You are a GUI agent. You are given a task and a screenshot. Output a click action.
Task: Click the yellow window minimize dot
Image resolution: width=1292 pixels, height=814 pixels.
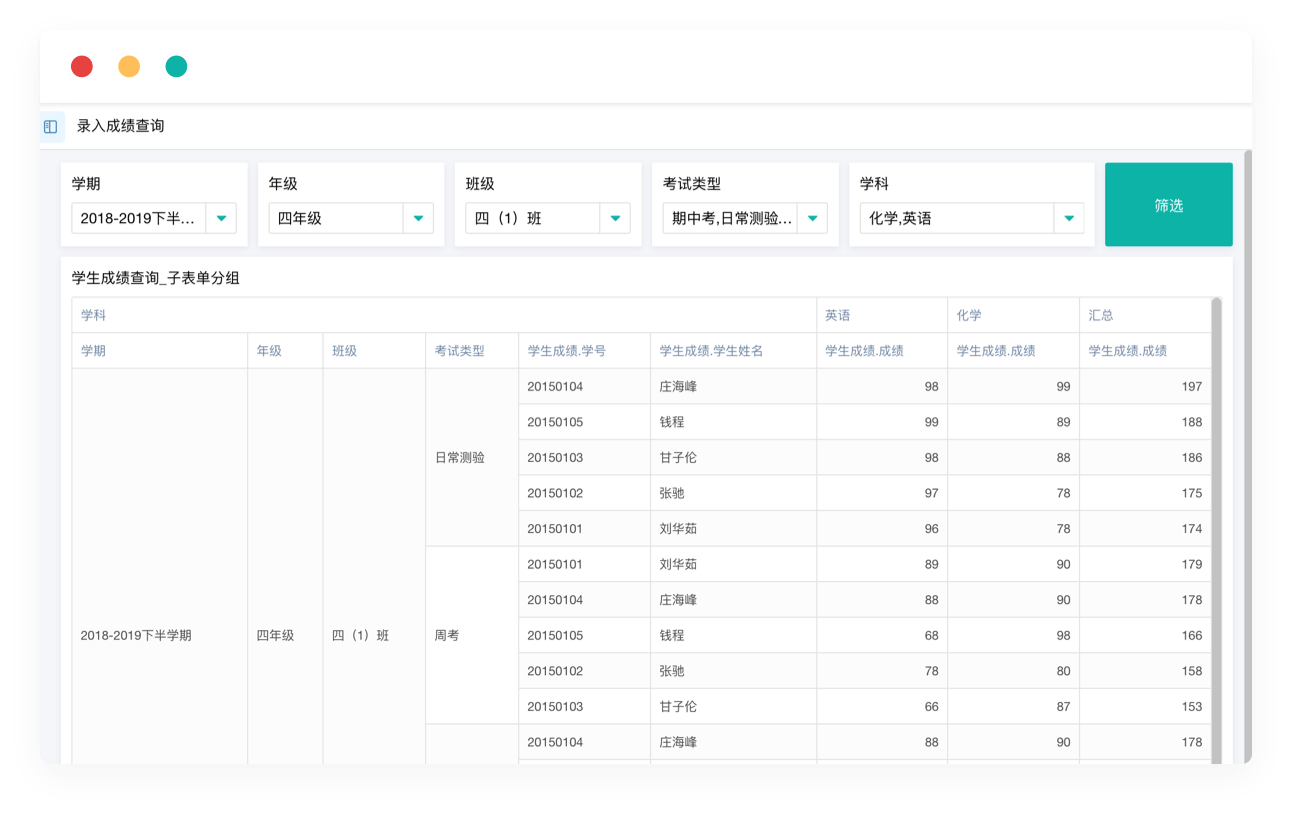click(x=129, y=67)
